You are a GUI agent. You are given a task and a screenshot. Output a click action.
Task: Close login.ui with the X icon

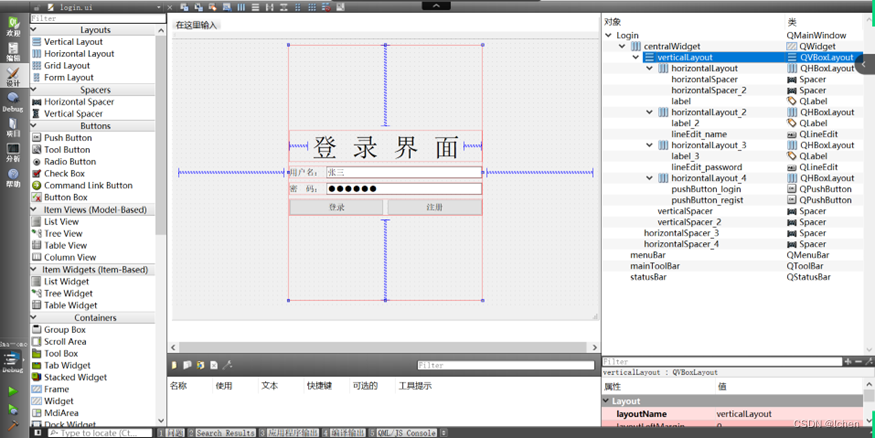click(170, 7)
